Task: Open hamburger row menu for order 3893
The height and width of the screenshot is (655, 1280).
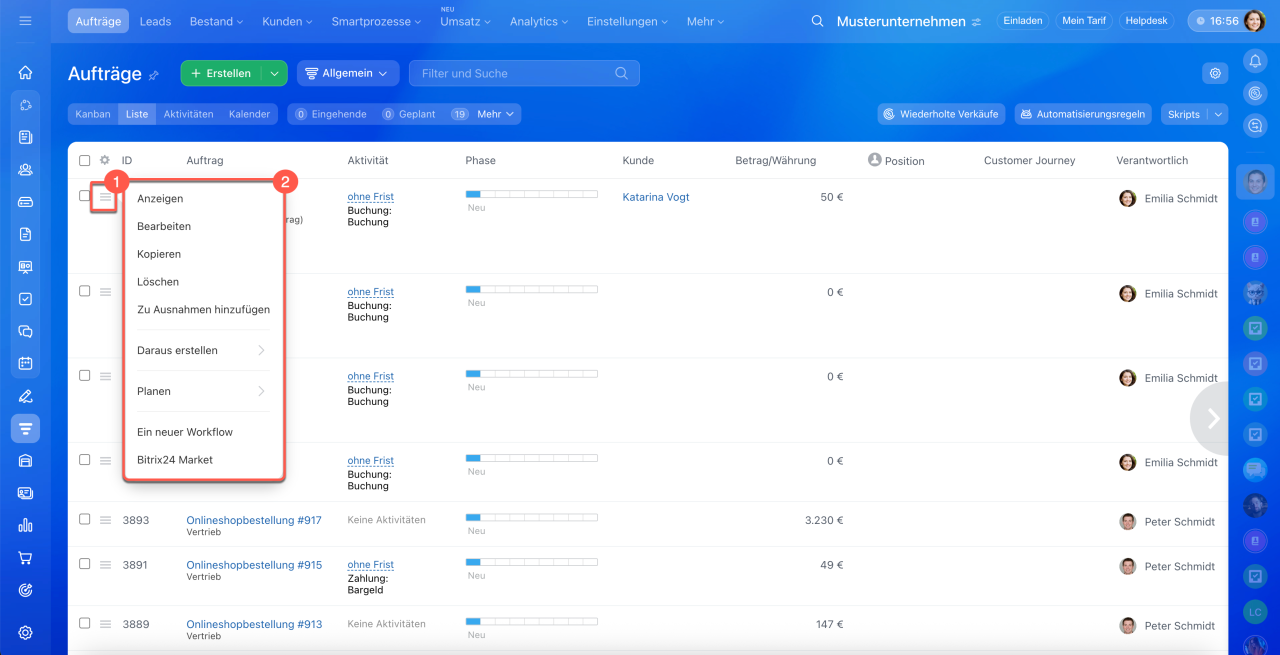Action: pos(105,520)
